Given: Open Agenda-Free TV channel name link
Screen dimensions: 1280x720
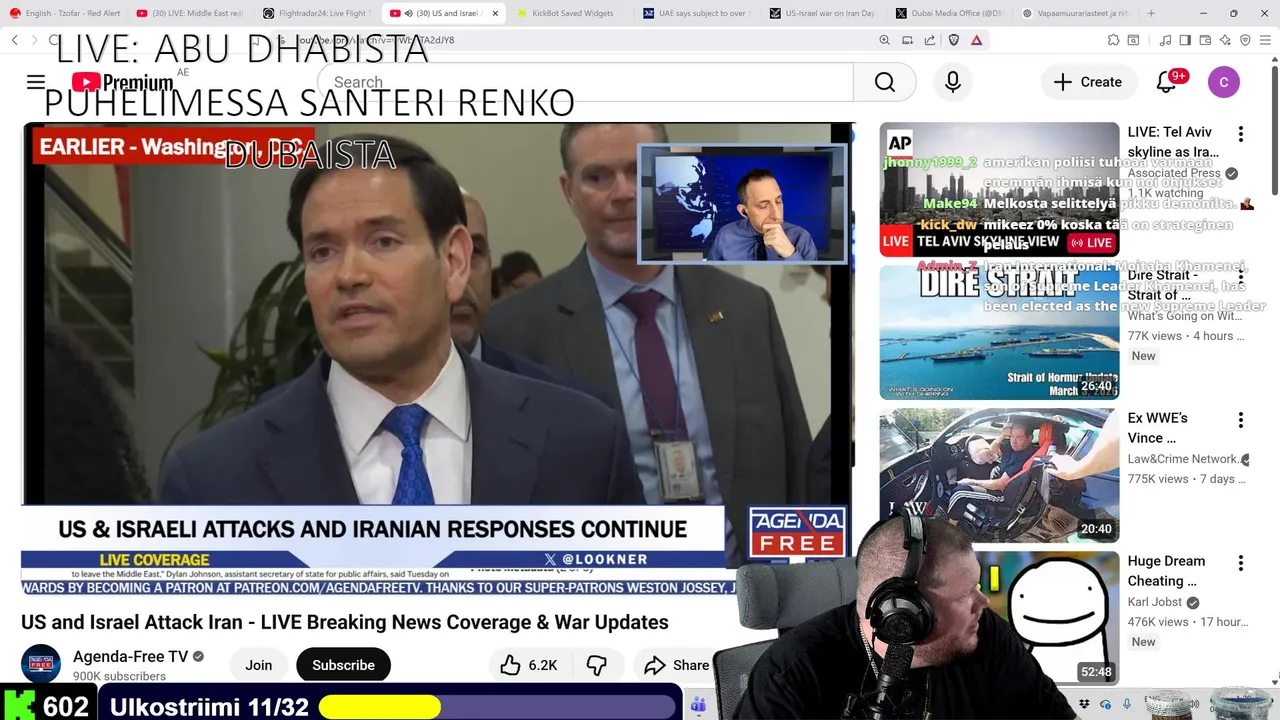Looking at the screenshot, I should (x=130, y=657).
